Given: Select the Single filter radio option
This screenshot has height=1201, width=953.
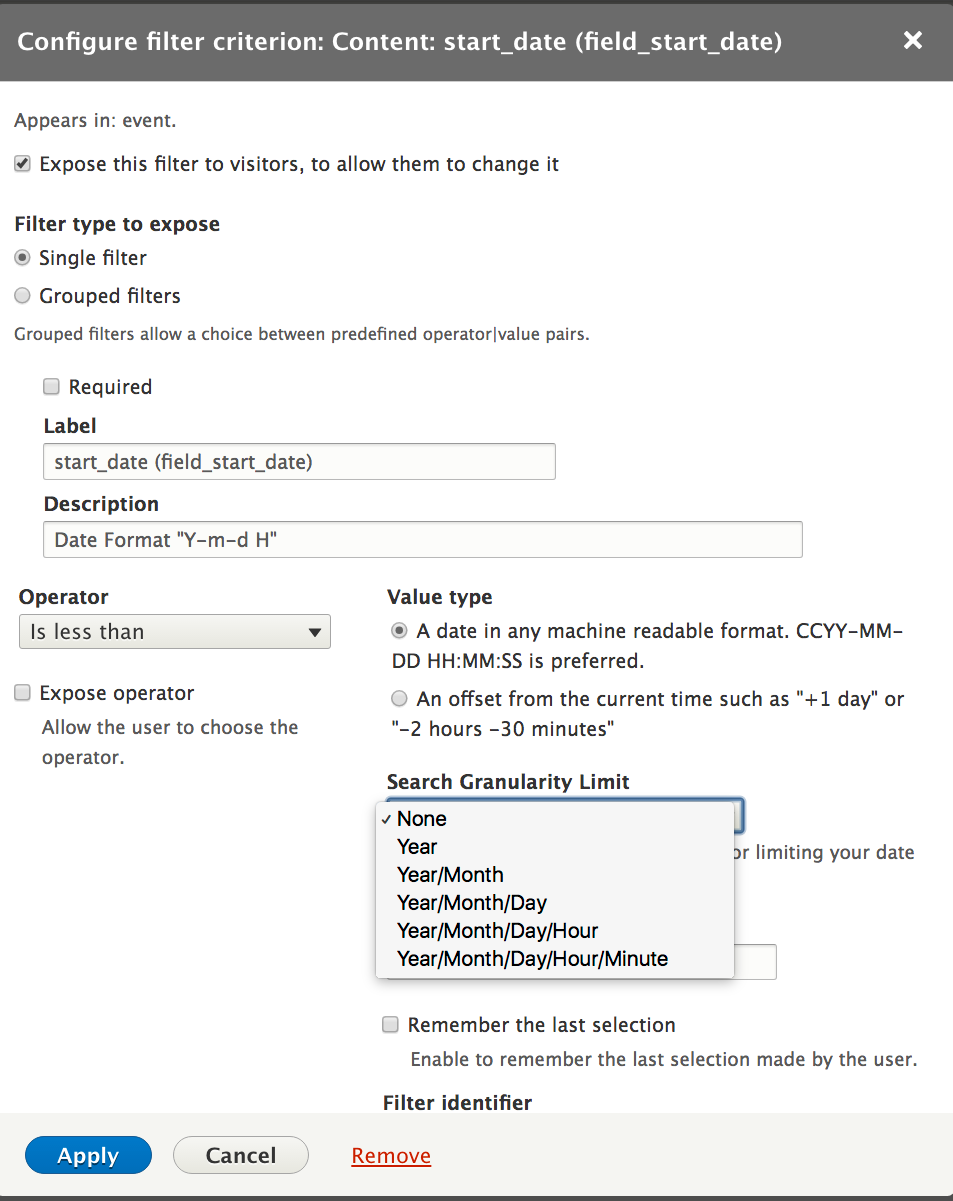Looking at the screenshot, I should tap(22, 258).
